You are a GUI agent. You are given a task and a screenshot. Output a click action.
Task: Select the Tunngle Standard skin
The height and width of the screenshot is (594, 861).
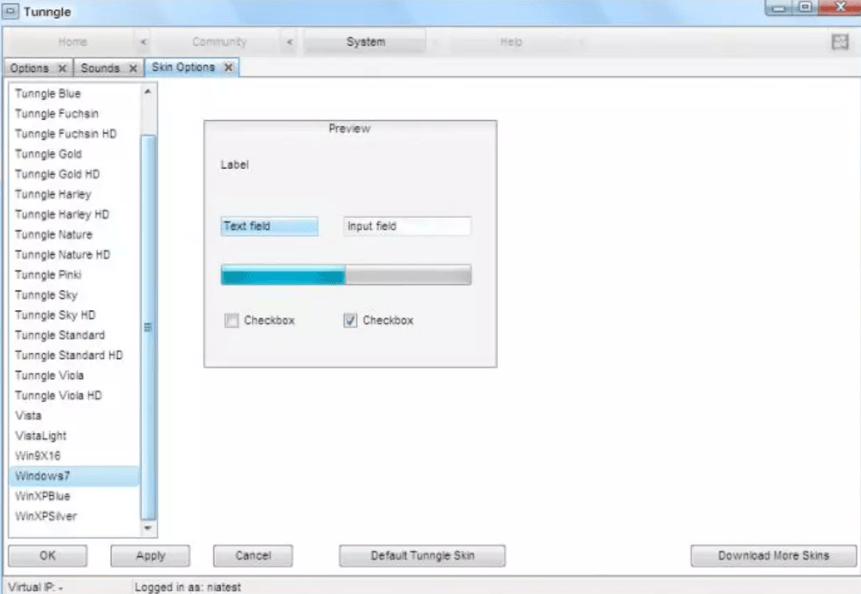coord(75,335)
